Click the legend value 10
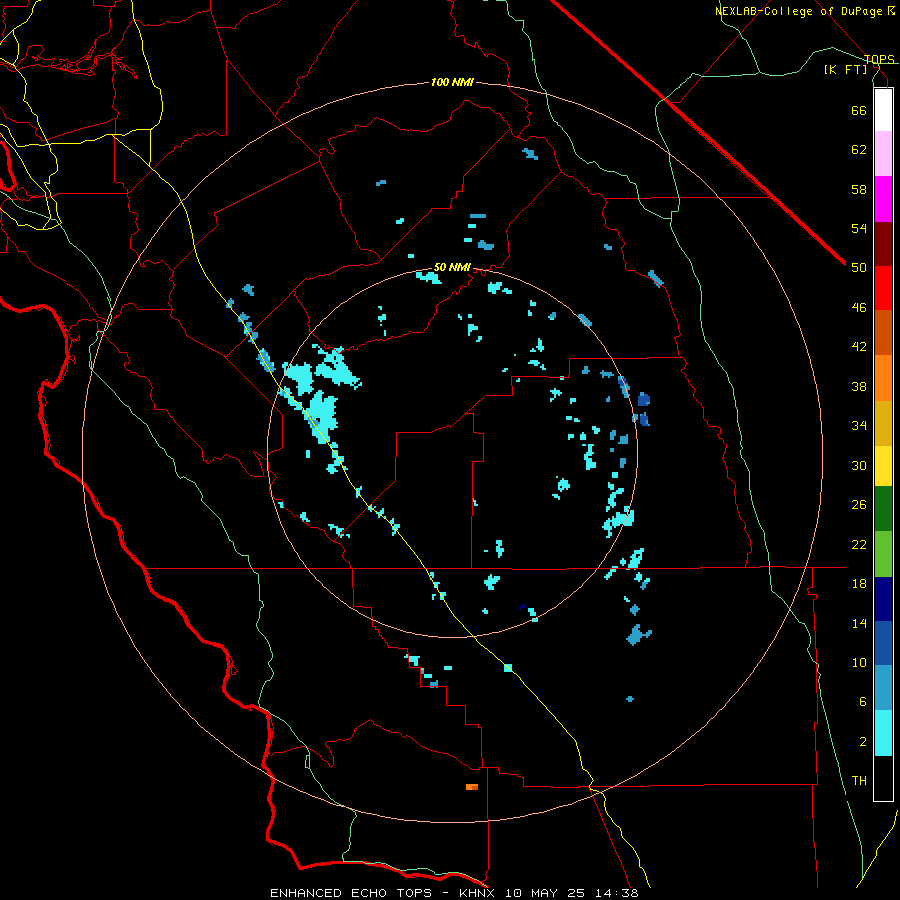 859,663
